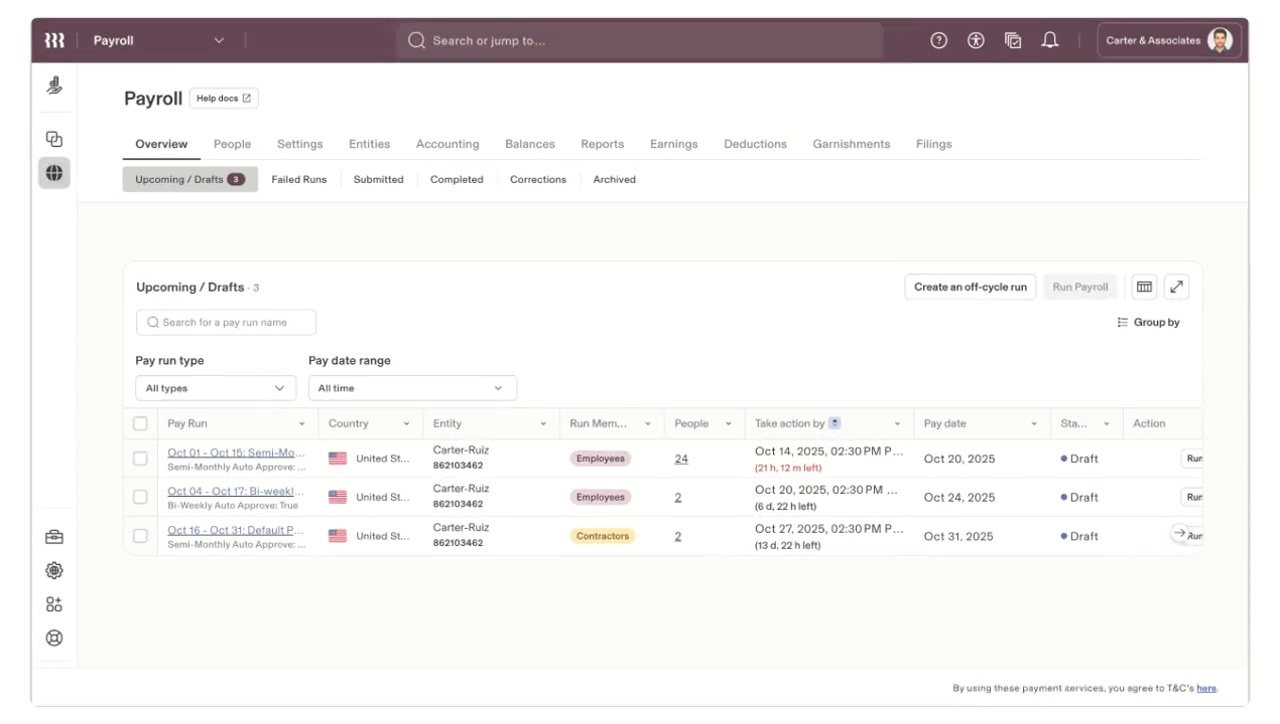Click the tasks checklist icon in header
Screen dimensions: 1280x724
click(1013, 41)
